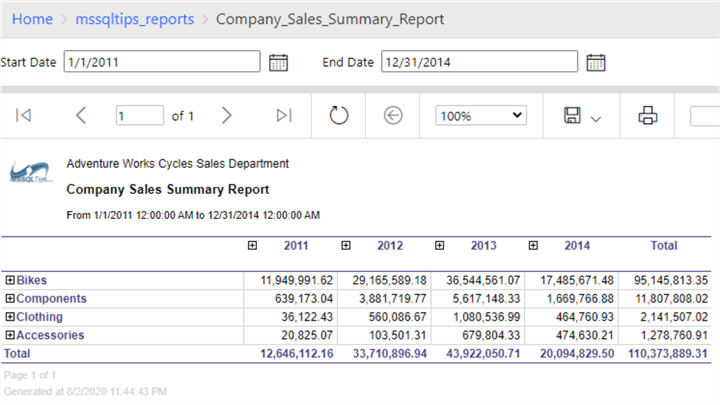720x405 pixels.
Task: Click the Start Date text field
Action: (x=160, y=63)
